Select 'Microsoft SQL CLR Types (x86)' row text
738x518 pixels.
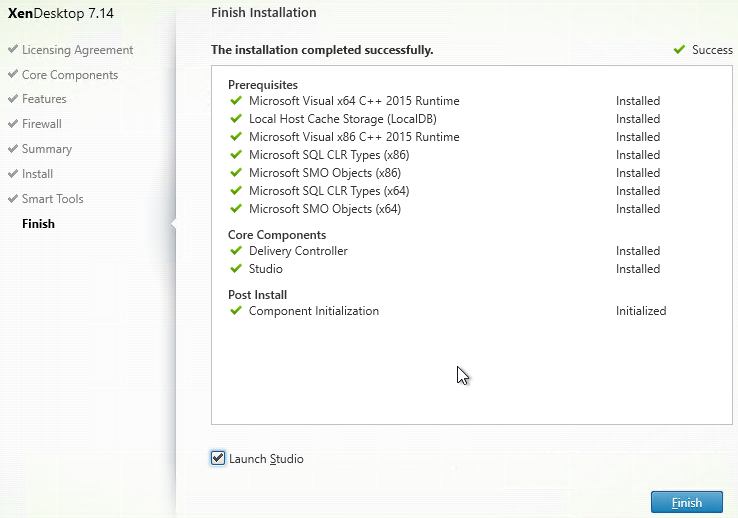(329, 155)
